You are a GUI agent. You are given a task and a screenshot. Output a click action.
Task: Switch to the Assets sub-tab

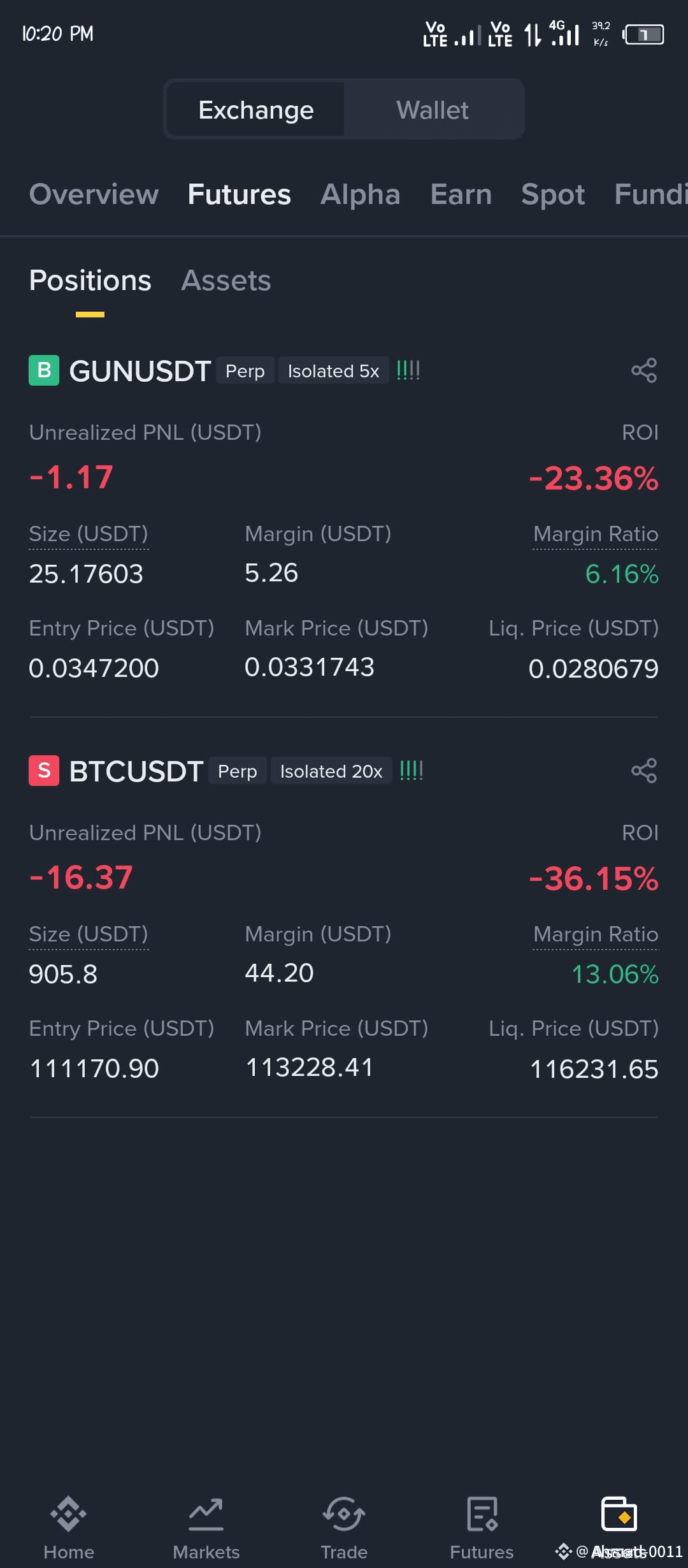(x=226, y=280)
